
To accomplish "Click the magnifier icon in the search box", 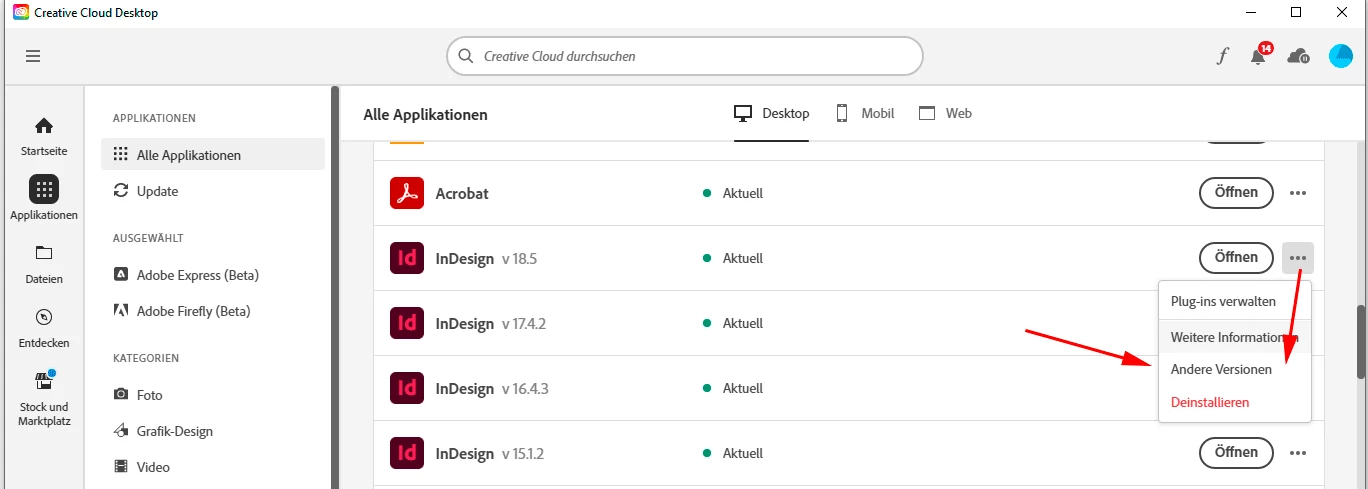I will (x=465, y=56).
